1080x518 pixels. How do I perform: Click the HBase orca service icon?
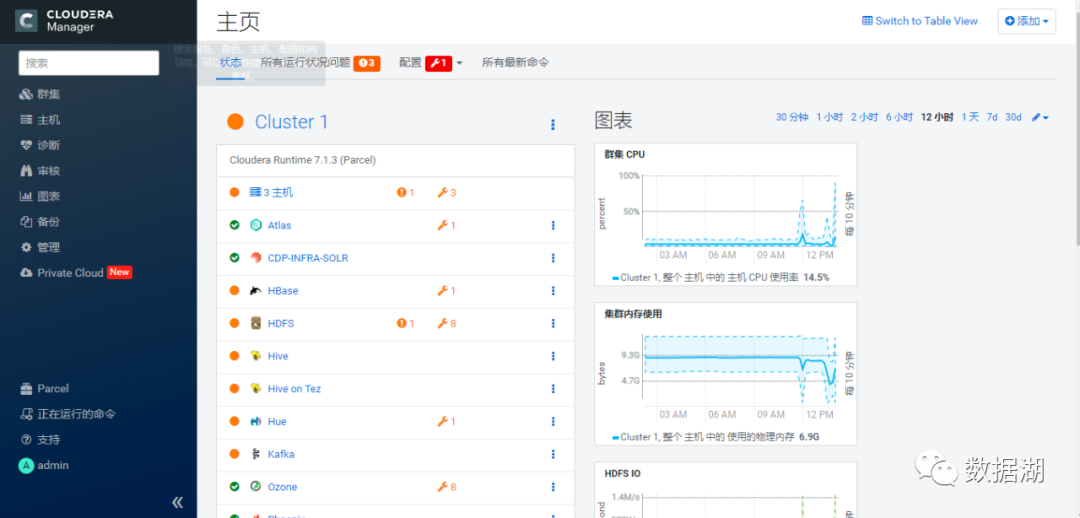pos(256,291)
